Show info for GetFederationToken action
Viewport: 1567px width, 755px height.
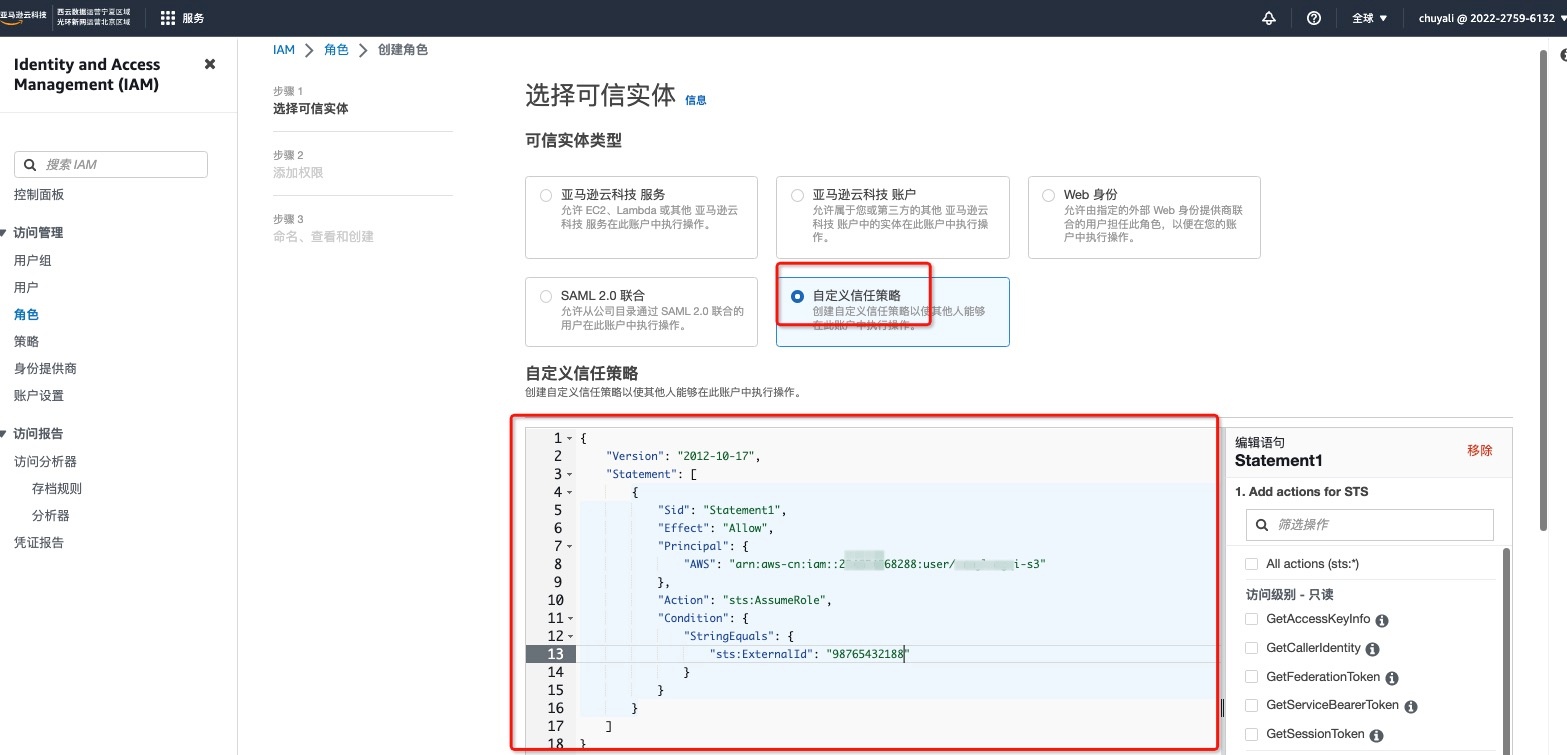click(1392, 678)
